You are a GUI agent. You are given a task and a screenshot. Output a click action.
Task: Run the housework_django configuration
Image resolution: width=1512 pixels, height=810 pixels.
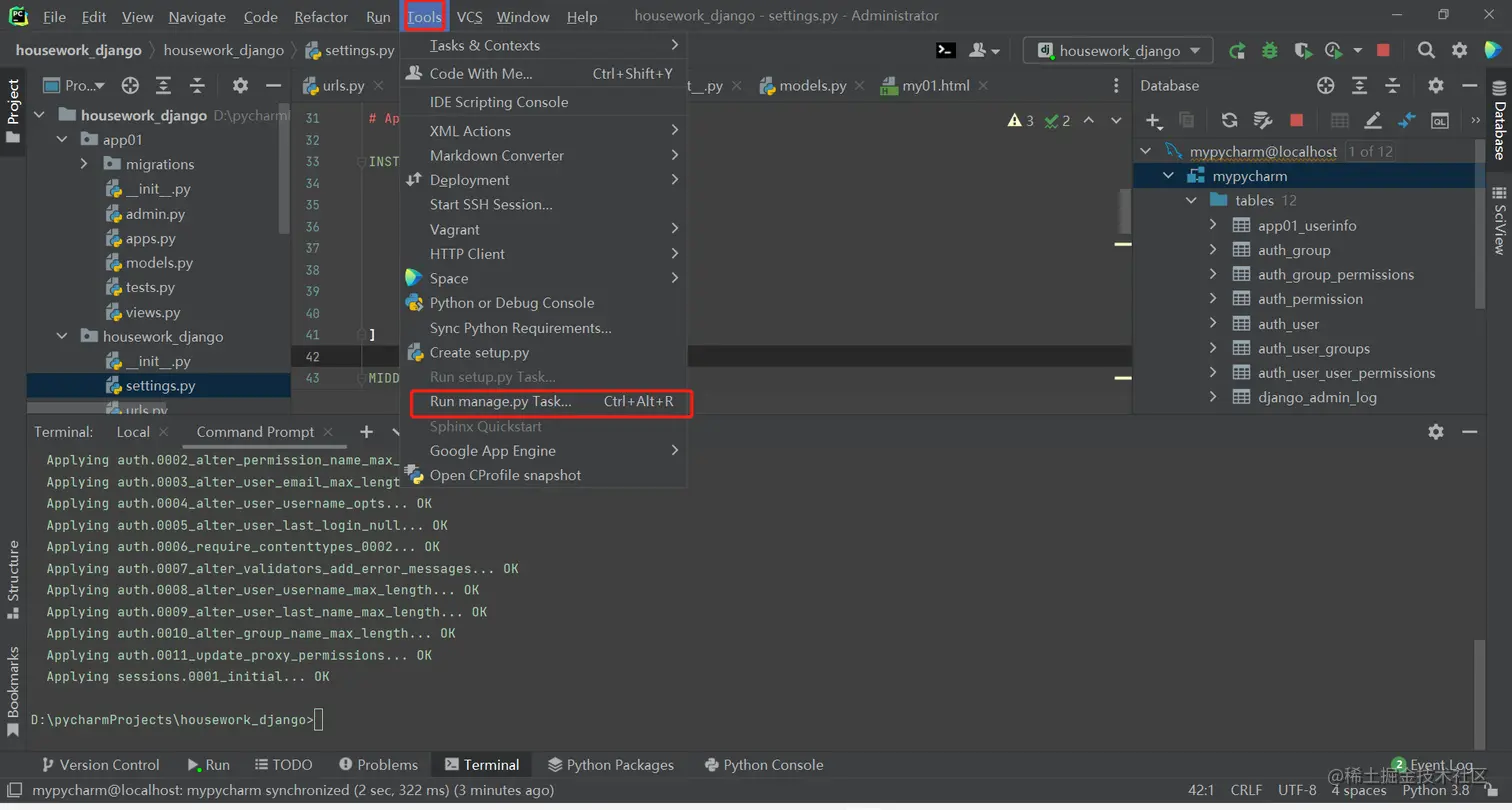pyautogui.click(x=1237, y=50)
